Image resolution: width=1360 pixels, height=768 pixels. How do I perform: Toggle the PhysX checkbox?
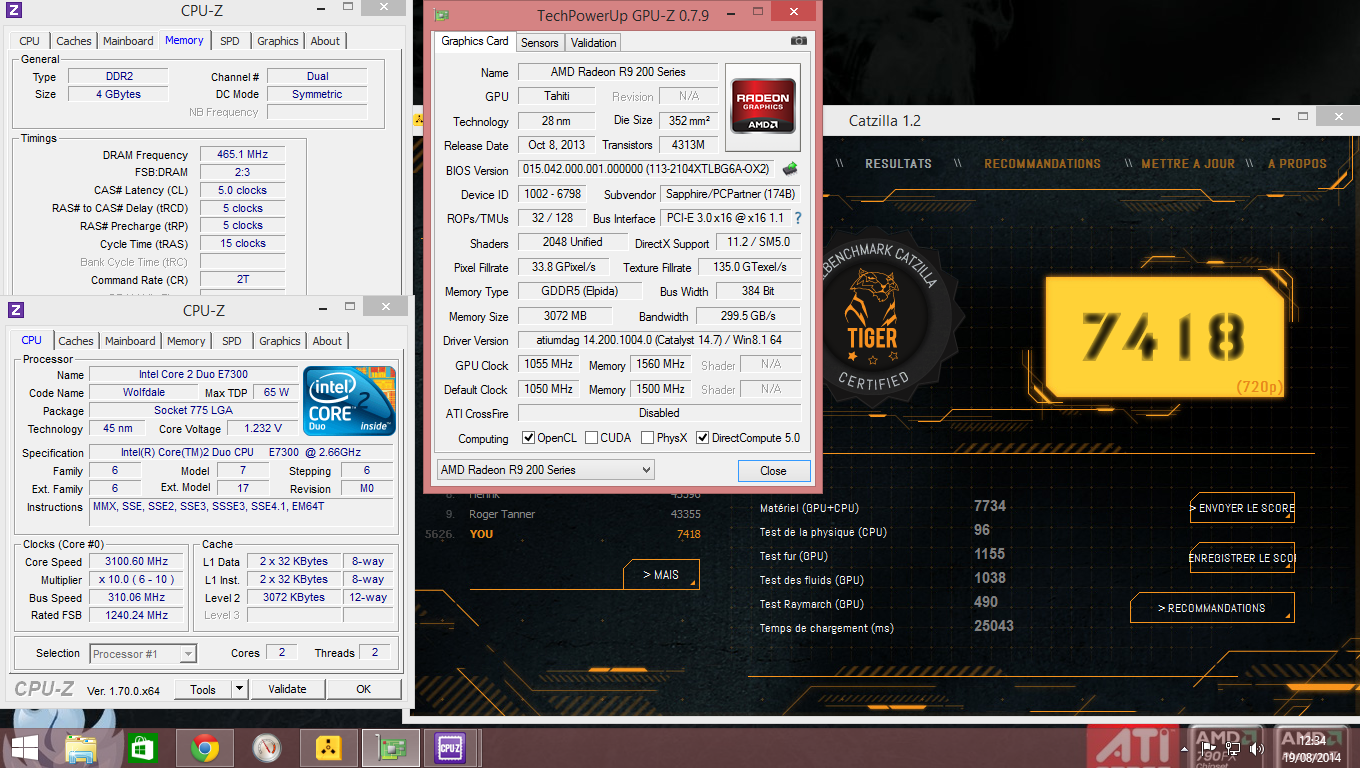(647, 438)
